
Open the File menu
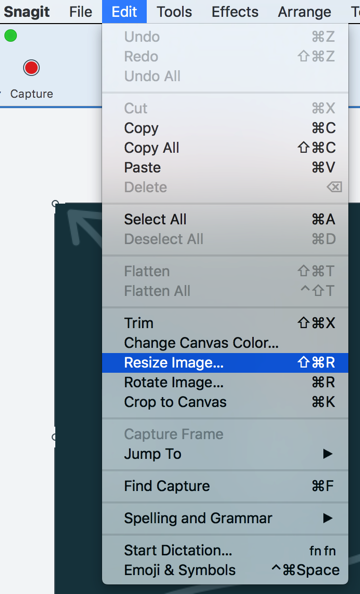coord(80,12)
